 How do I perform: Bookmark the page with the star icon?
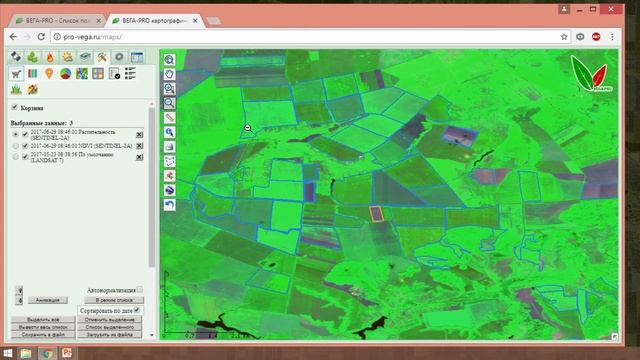coord(564,37)
